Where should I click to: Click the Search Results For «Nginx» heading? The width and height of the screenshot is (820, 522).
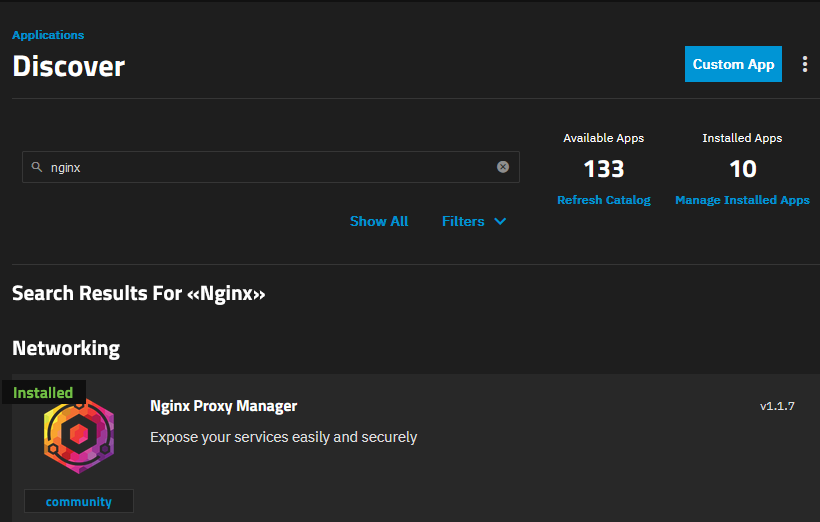(139, 293)
